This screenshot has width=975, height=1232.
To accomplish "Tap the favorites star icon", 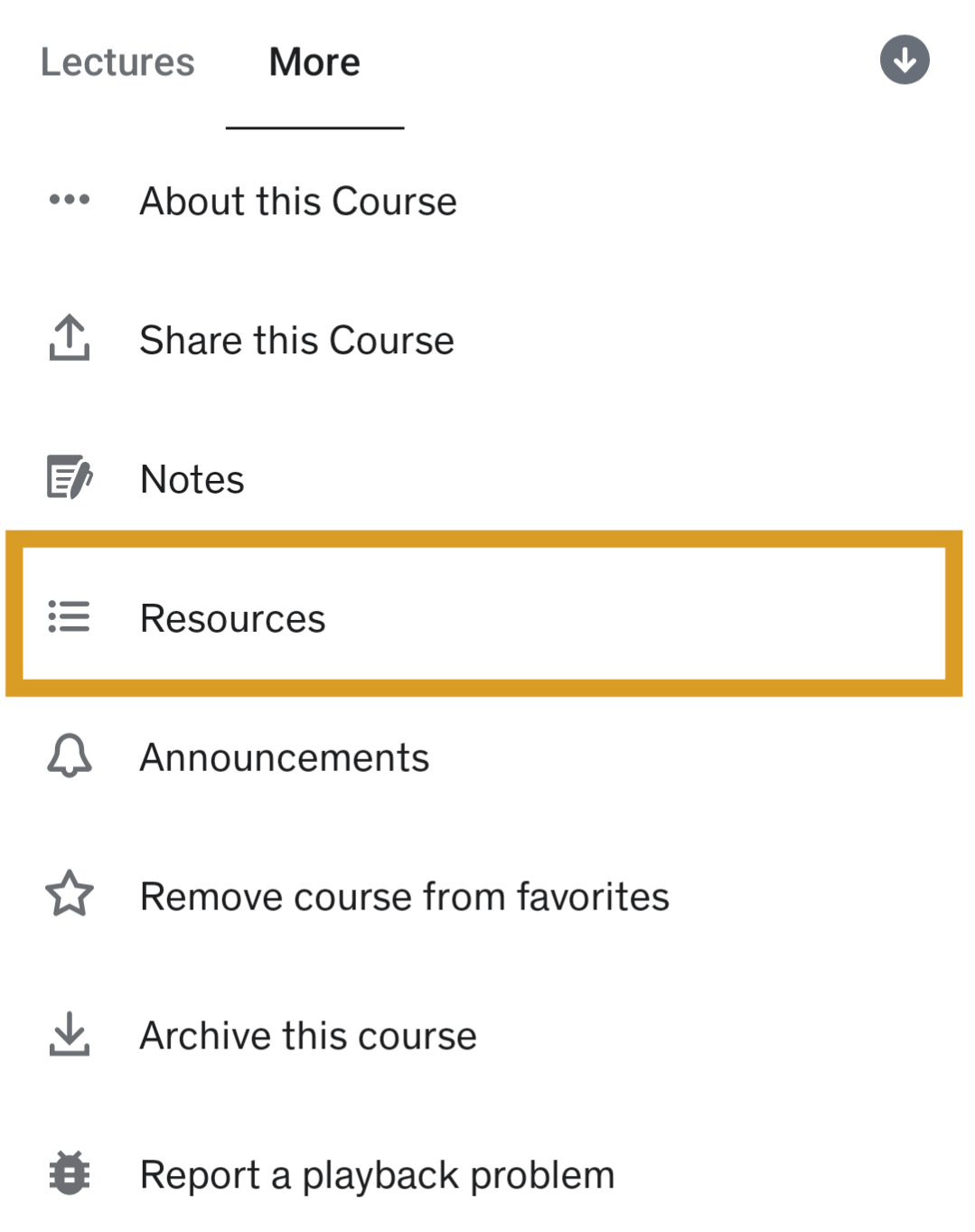I will (x=70, y=894).
